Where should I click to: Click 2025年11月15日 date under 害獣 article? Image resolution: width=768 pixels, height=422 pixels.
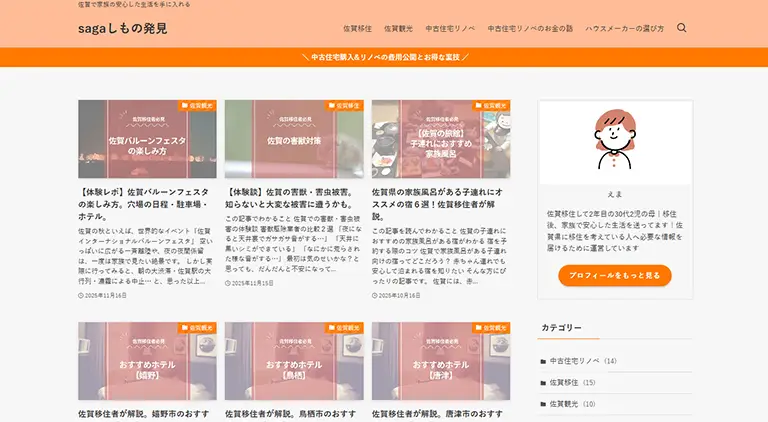click(249, 283)
